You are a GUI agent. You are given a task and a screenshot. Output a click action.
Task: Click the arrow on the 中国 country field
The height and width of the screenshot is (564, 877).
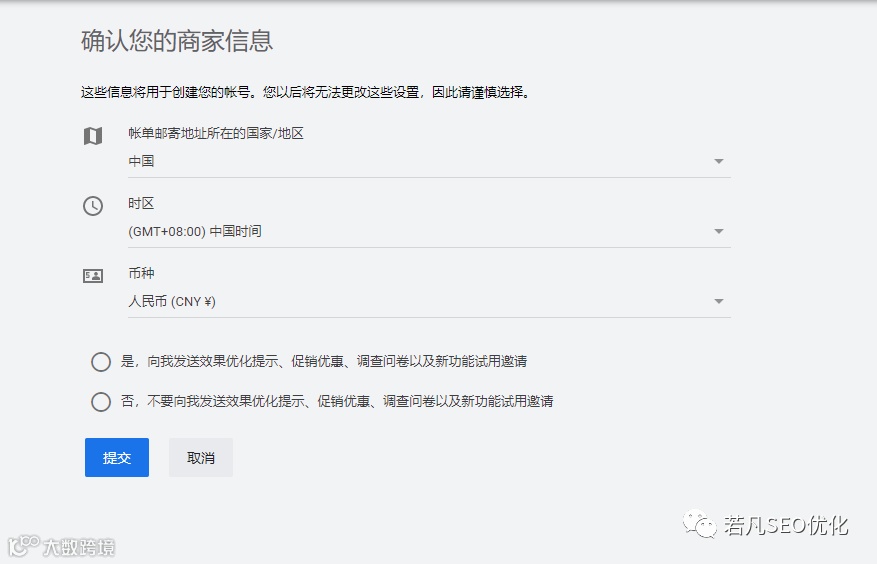tap(719, 162)
